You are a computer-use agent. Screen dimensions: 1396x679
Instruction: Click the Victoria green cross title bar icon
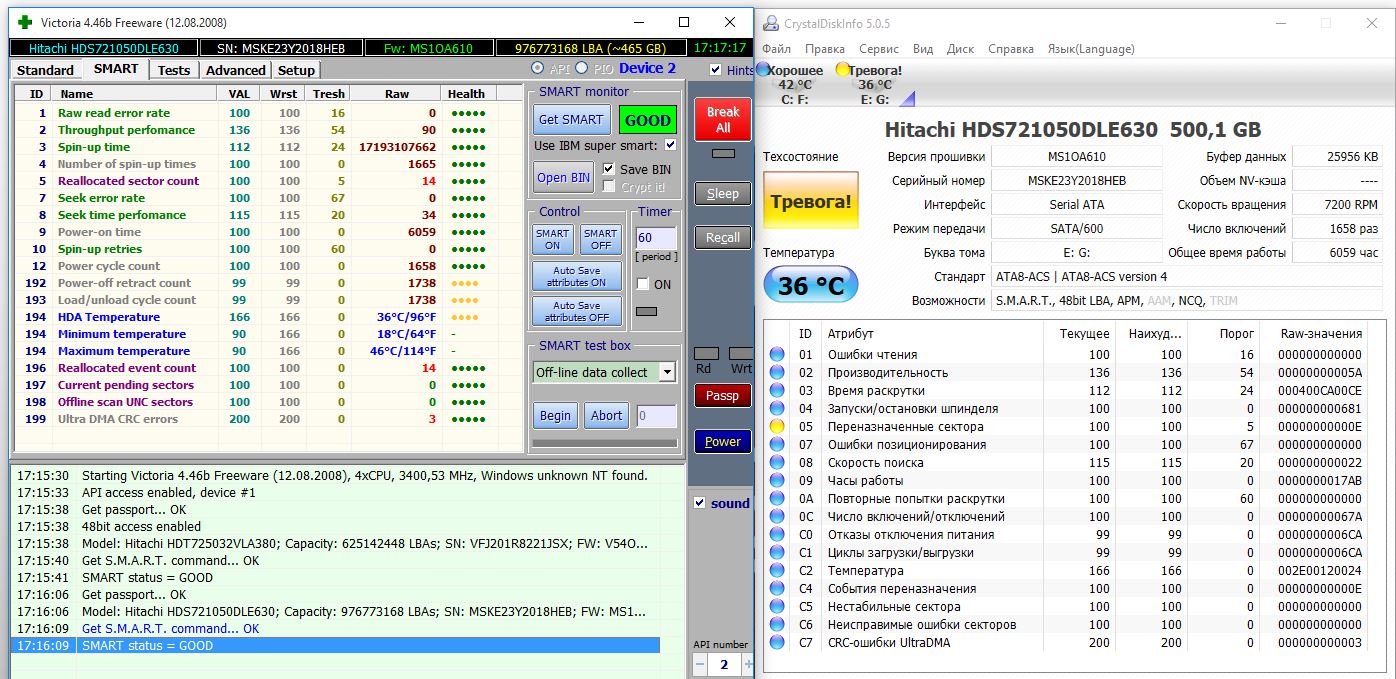[x=25, y=22]
